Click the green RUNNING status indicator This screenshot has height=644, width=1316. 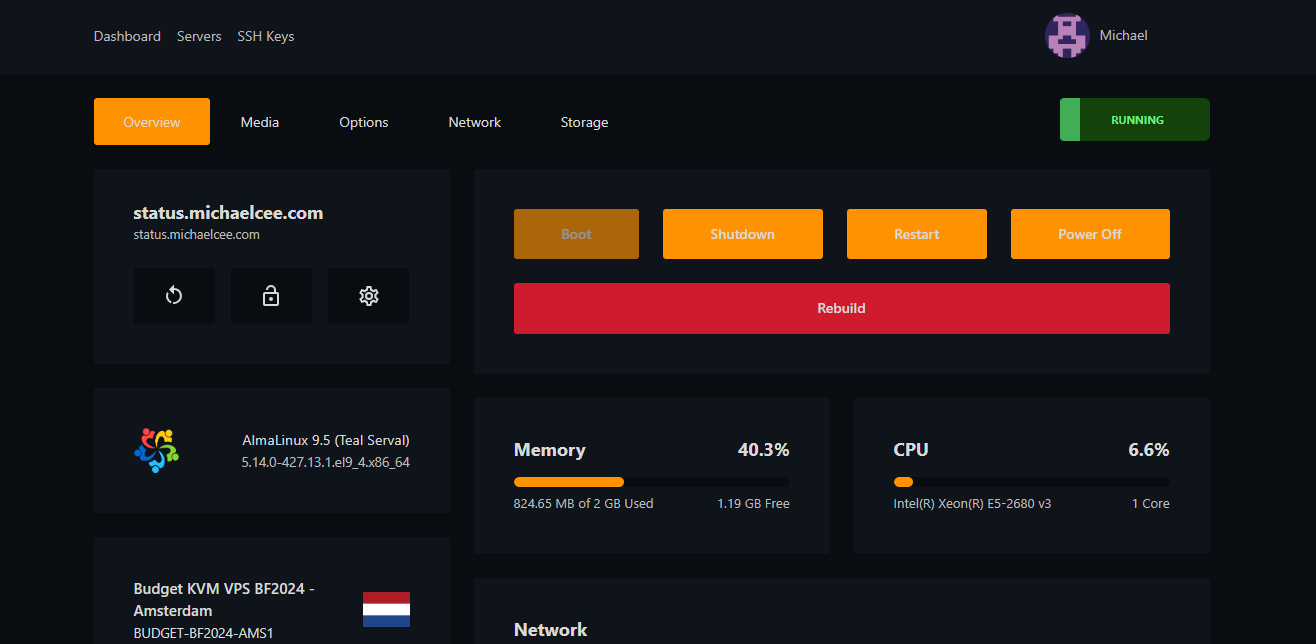click(x=1134, y=120)
